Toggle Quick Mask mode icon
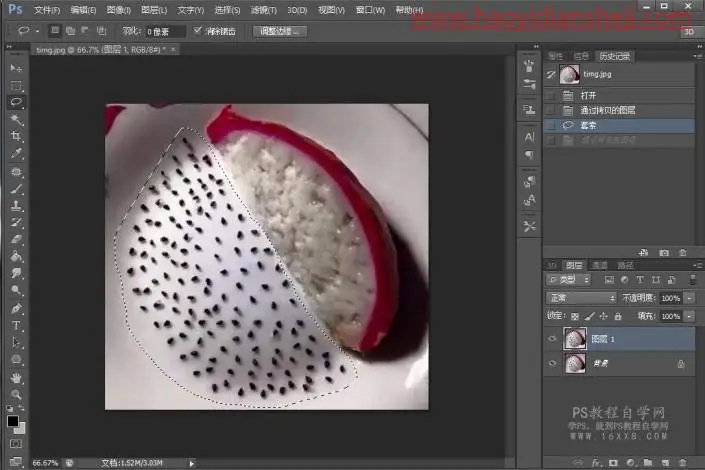This screenshot has height=470, width=705. pyautogui.click(x=16, y=444)
